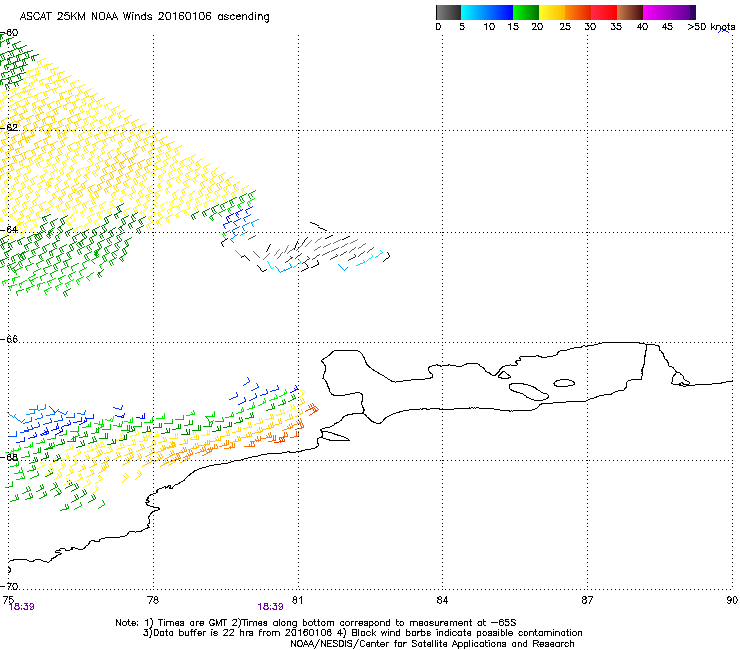
Task: Click the purple "18:39" time left of longitude 81
Action: point(270,607)
